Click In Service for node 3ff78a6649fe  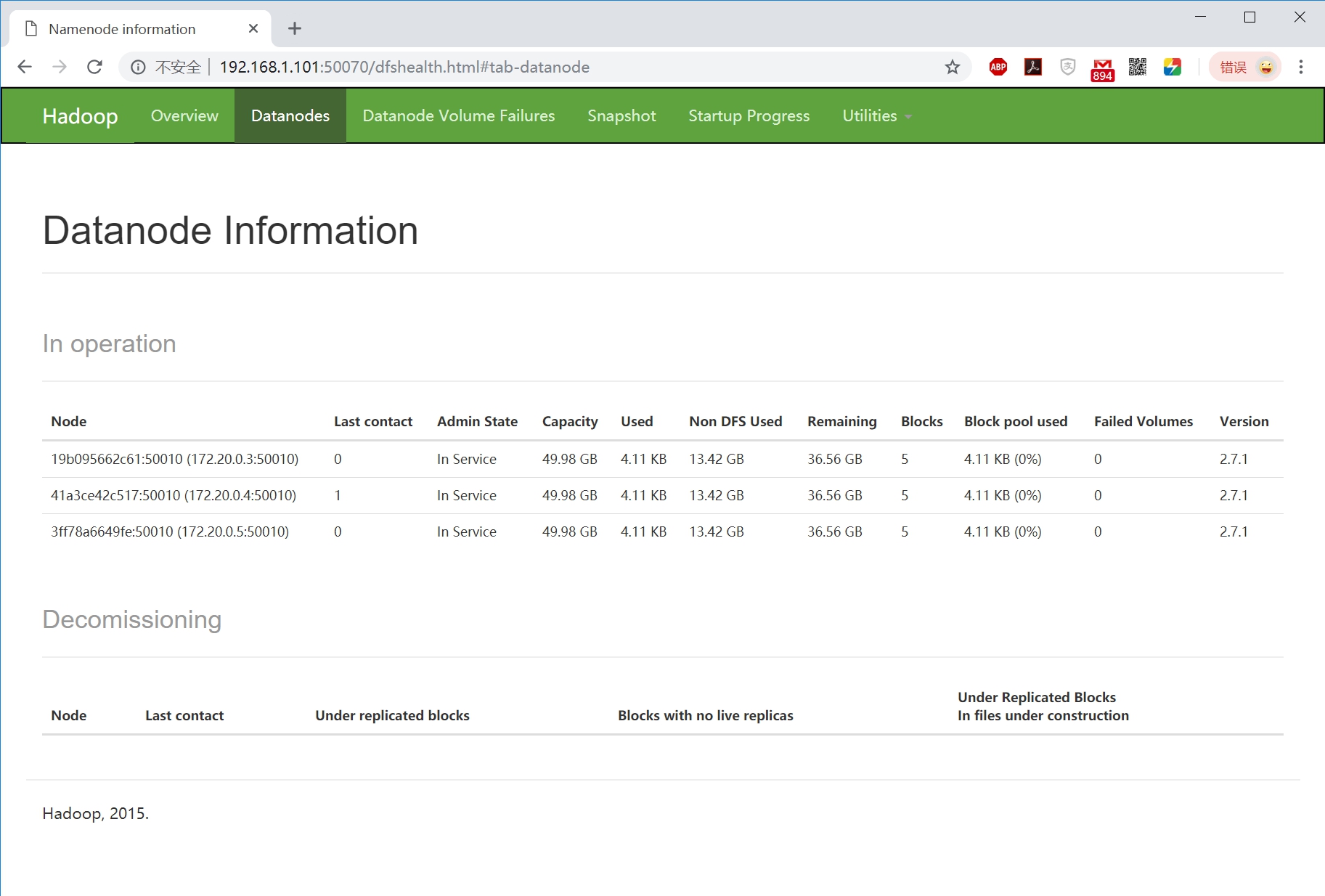coord(467,532)
